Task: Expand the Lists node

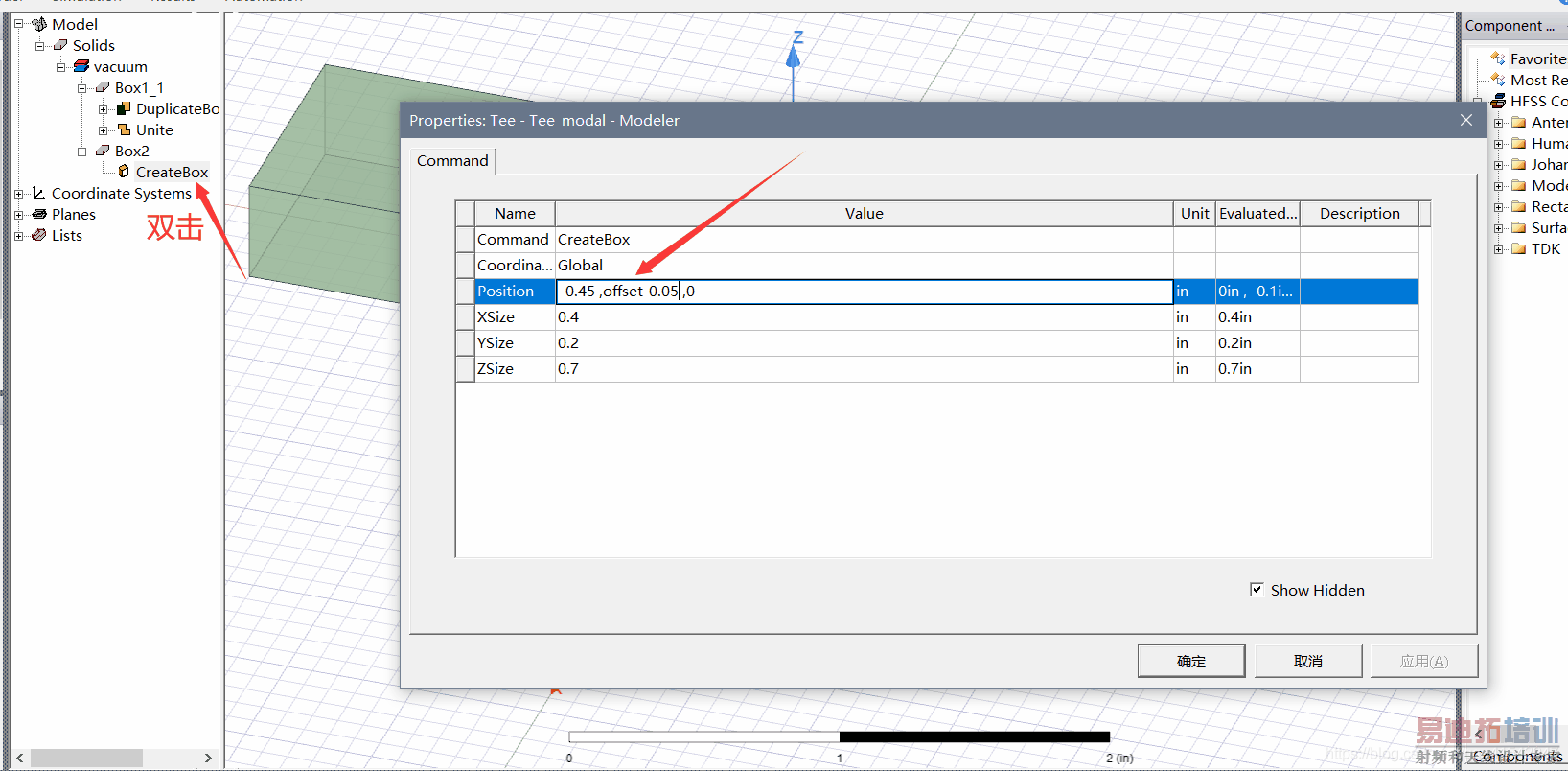Action: pyautogui.click(x=18, y=235)
